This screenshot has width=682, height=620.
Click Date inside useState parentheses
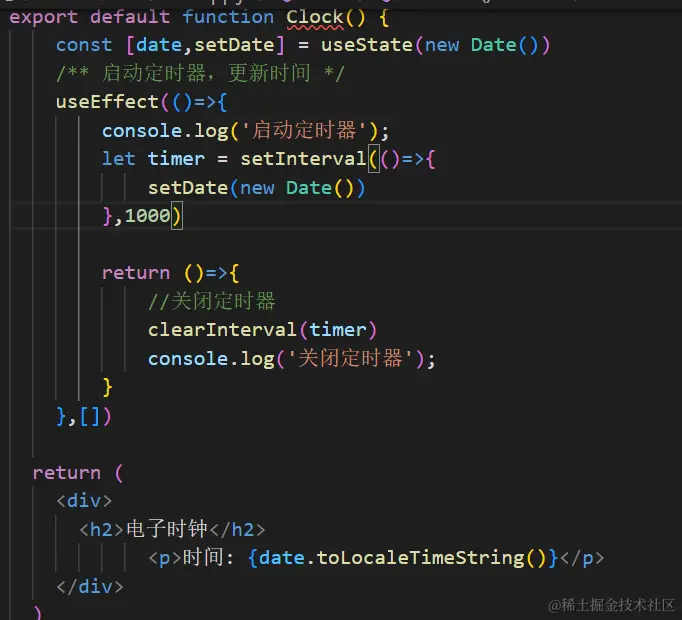493,45
